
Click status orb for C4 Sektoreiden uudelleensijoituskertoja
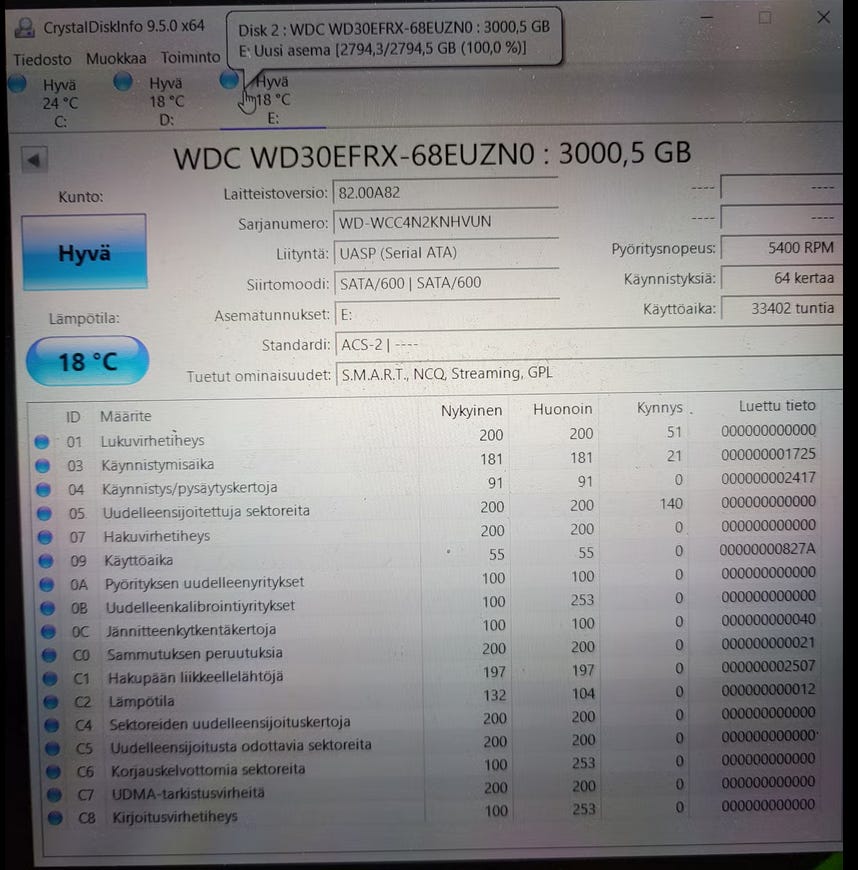[52, 725]
